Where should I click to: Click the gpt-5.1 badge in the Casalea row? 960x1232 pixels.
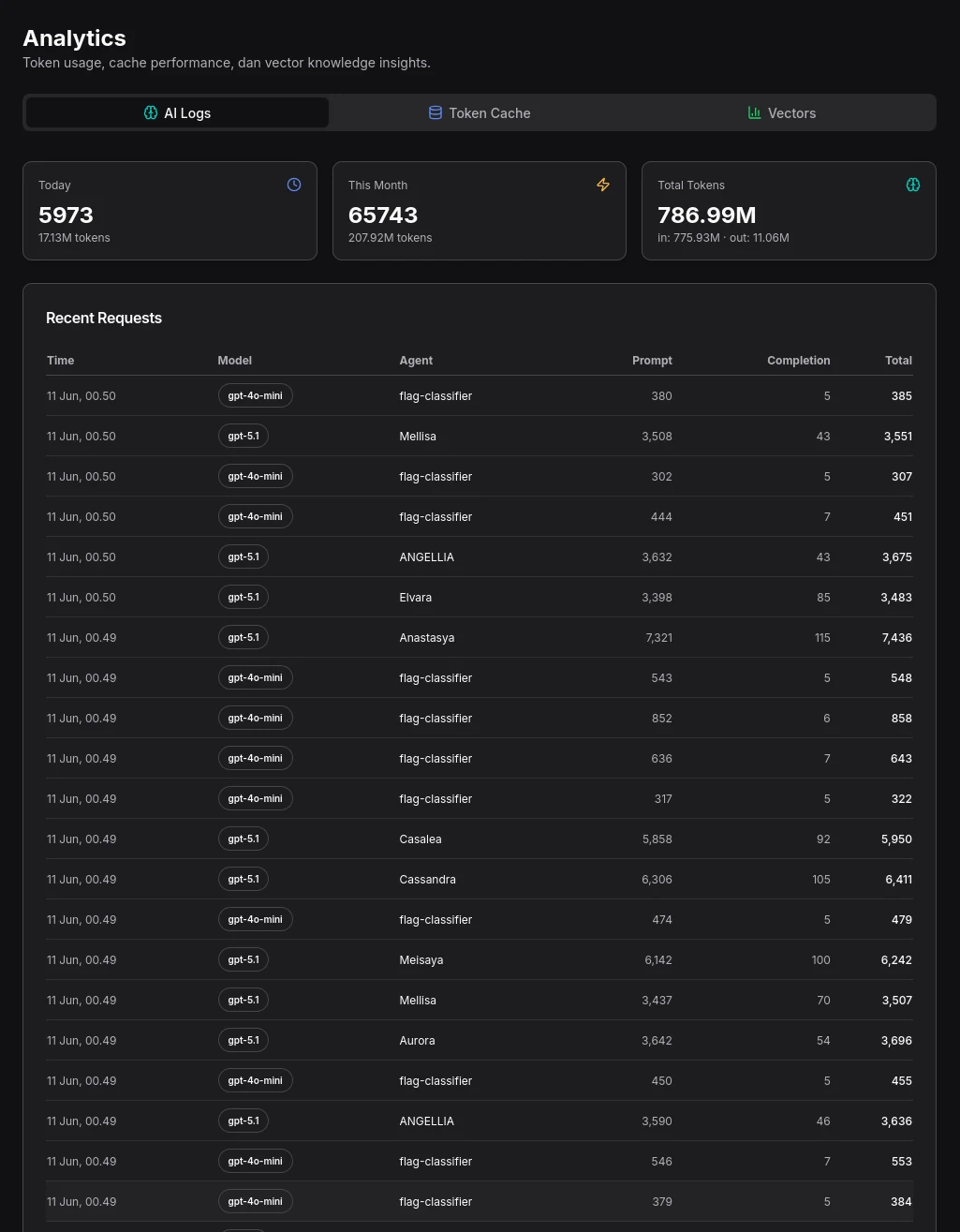coord(244,839)
